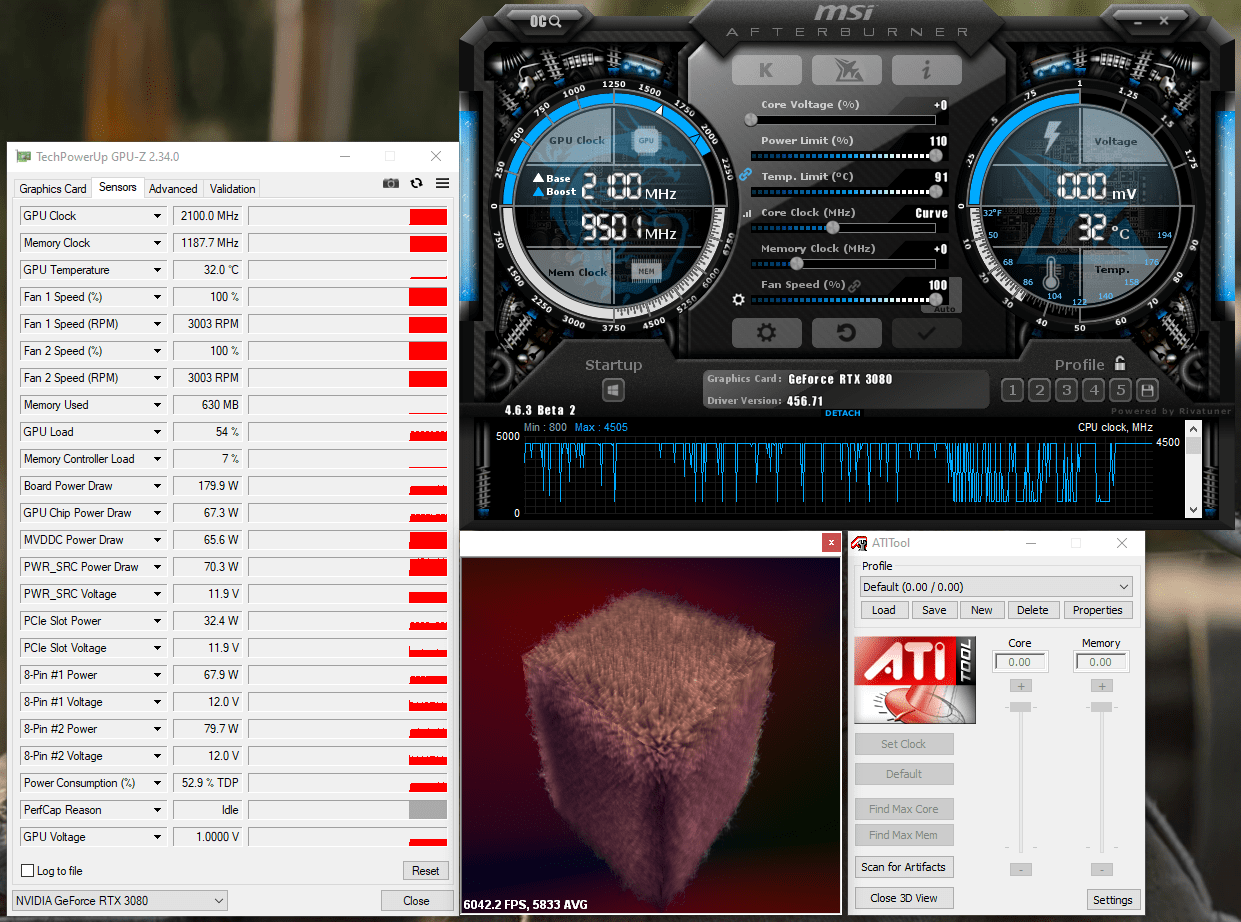
Task: Click the ATITool Core clock input field
Action: click(1020, 662)
